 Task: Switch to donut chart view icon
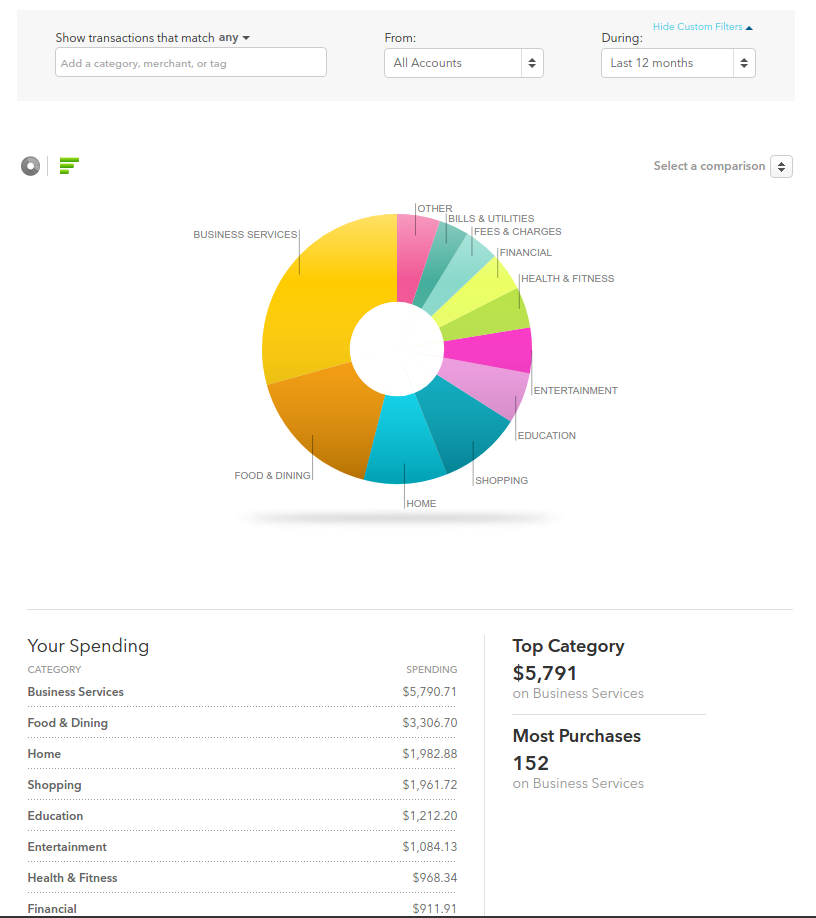coord(30,166)
